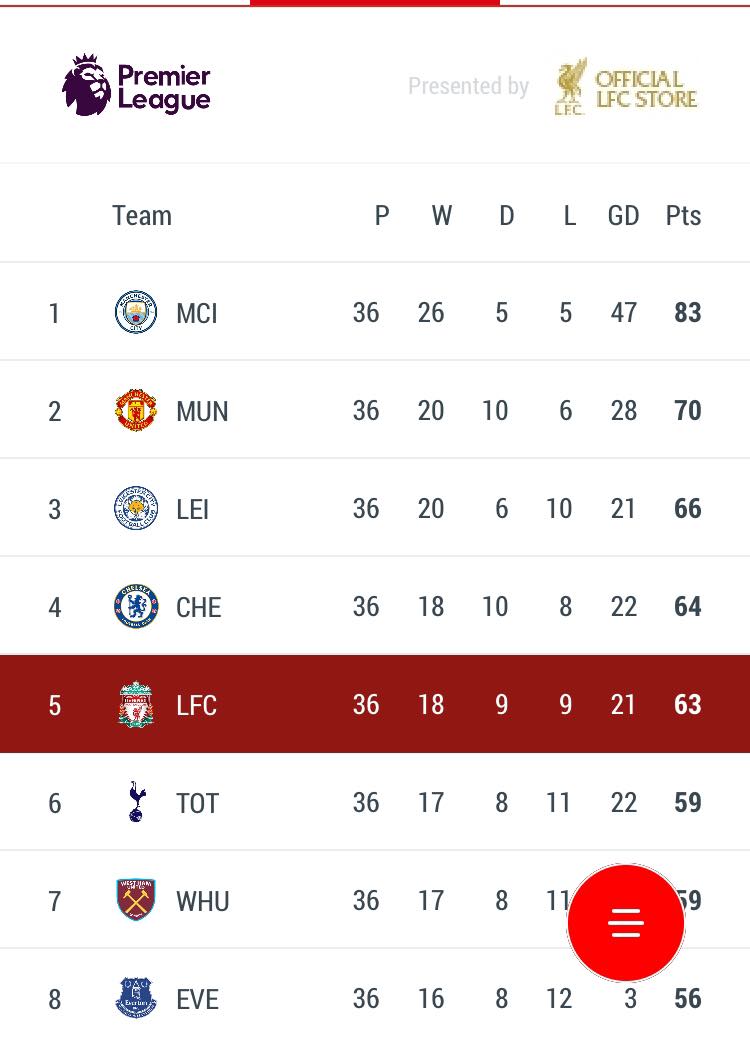Click the Tottenham cockerel crest
The width and height of the screenshot is (750, 1039).
coord(136,802)
